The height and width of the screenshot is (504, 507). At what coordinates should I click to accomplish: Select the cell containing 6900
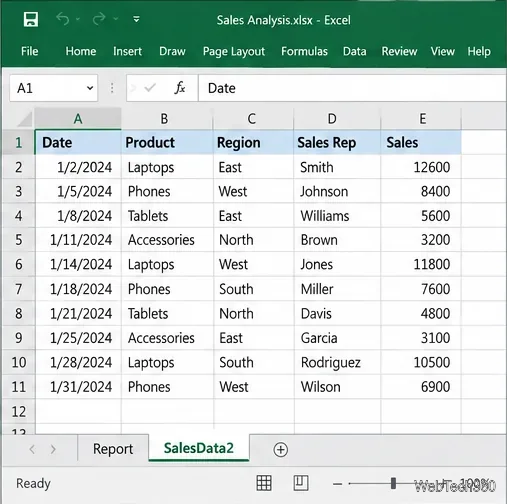(421, 387)
